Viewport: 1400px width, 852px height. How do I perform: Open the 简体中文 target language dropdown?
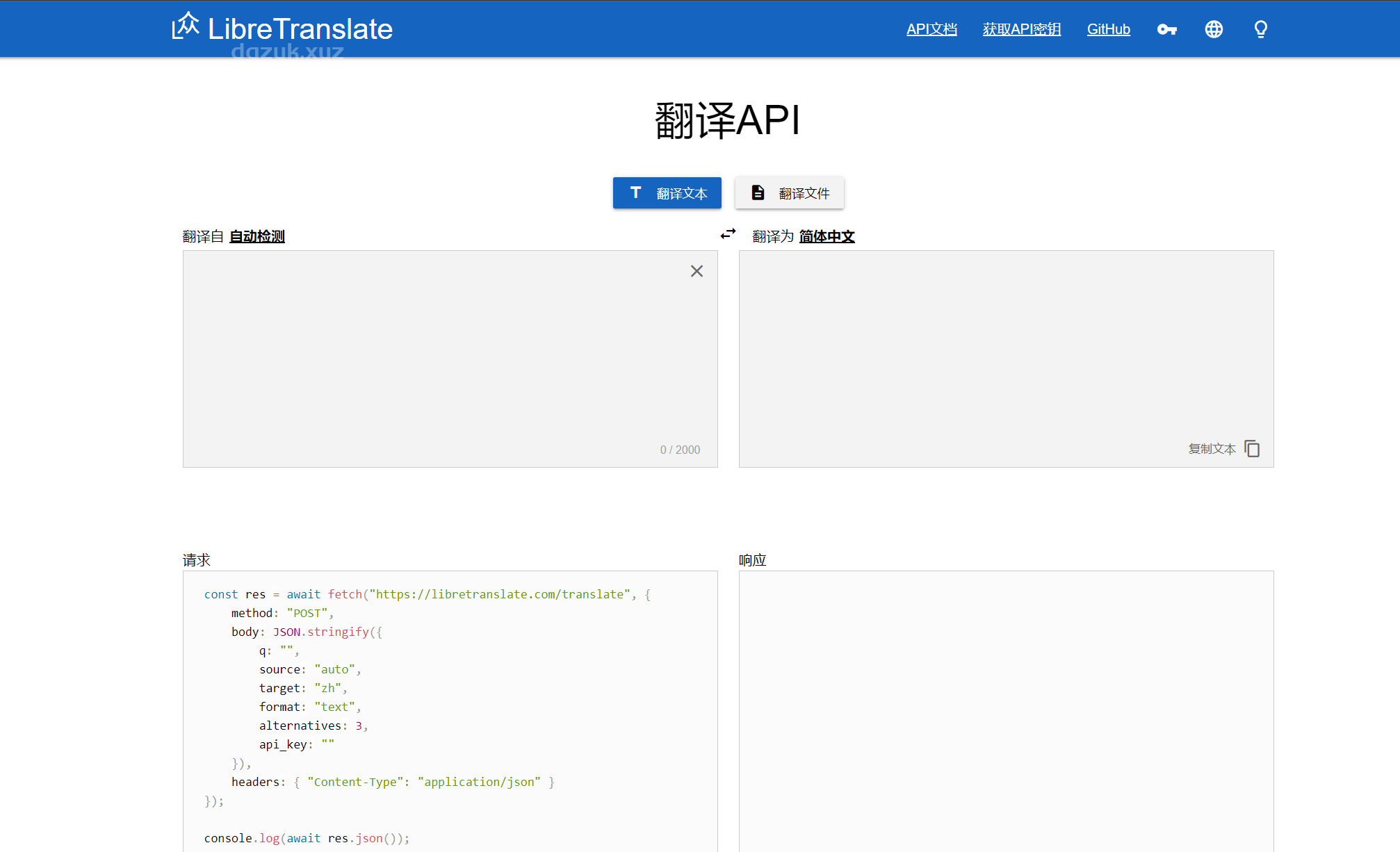point(827,236)
